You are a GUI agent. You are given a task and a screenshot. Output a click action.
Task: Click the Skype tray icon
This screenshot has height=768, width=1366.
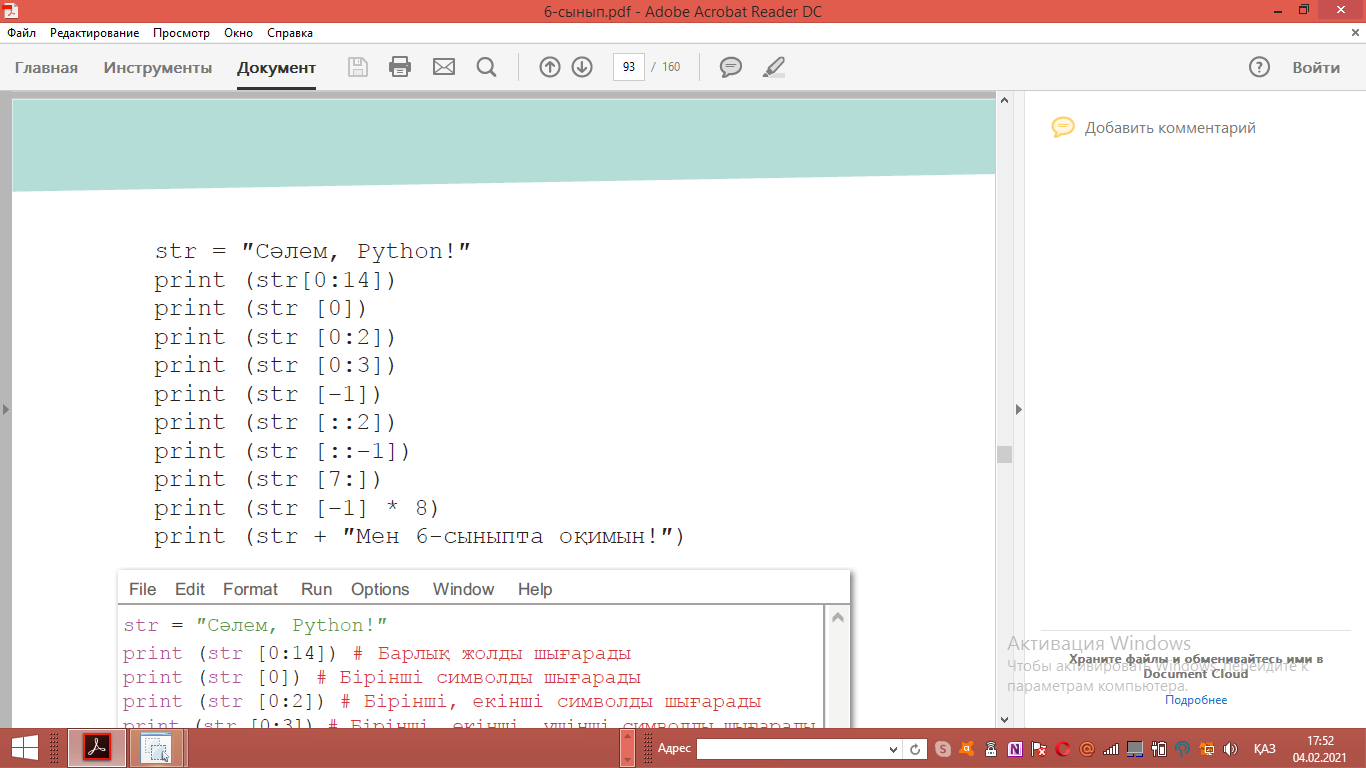(x=943, y=749)
